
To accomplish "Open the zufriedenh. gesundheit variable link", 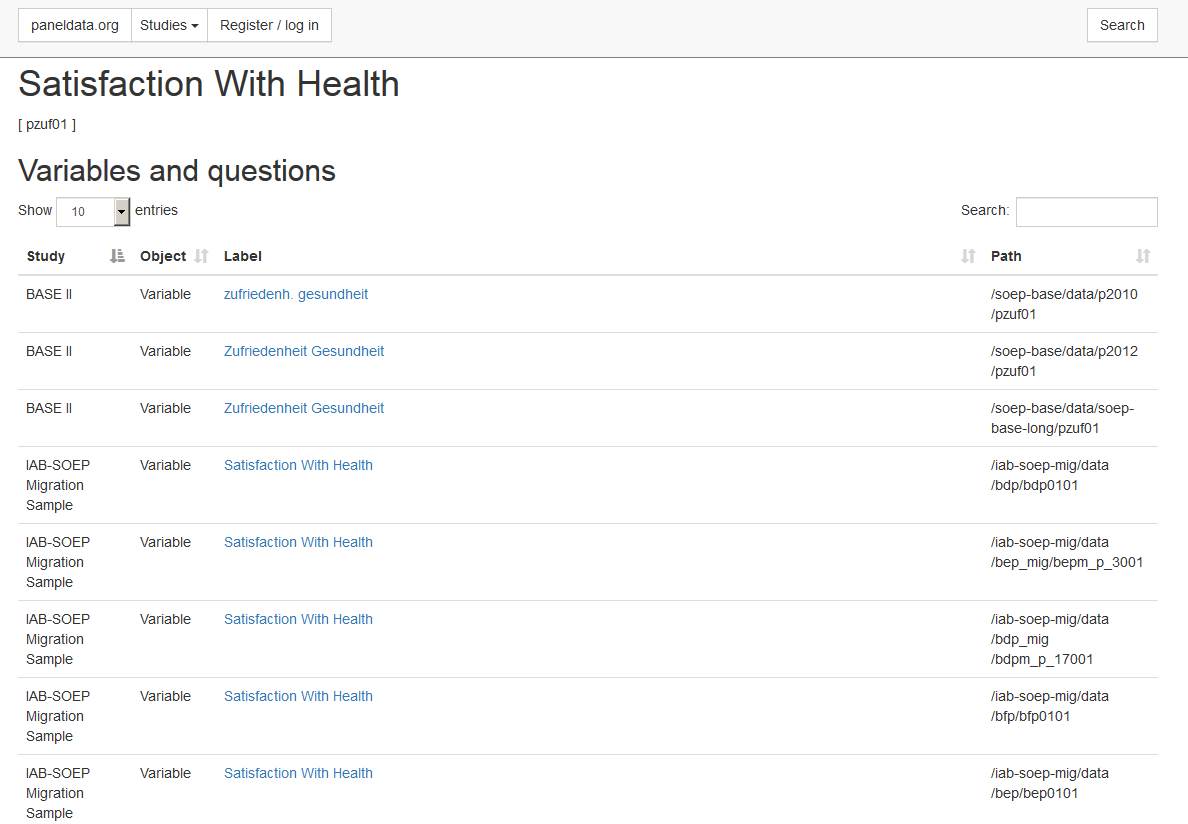I will (x=295, y=294).
